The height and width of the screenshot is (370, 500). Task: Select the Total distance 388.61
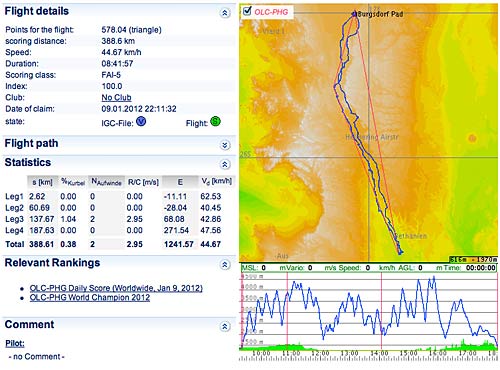pyautogui.click(x=41, y=244)
